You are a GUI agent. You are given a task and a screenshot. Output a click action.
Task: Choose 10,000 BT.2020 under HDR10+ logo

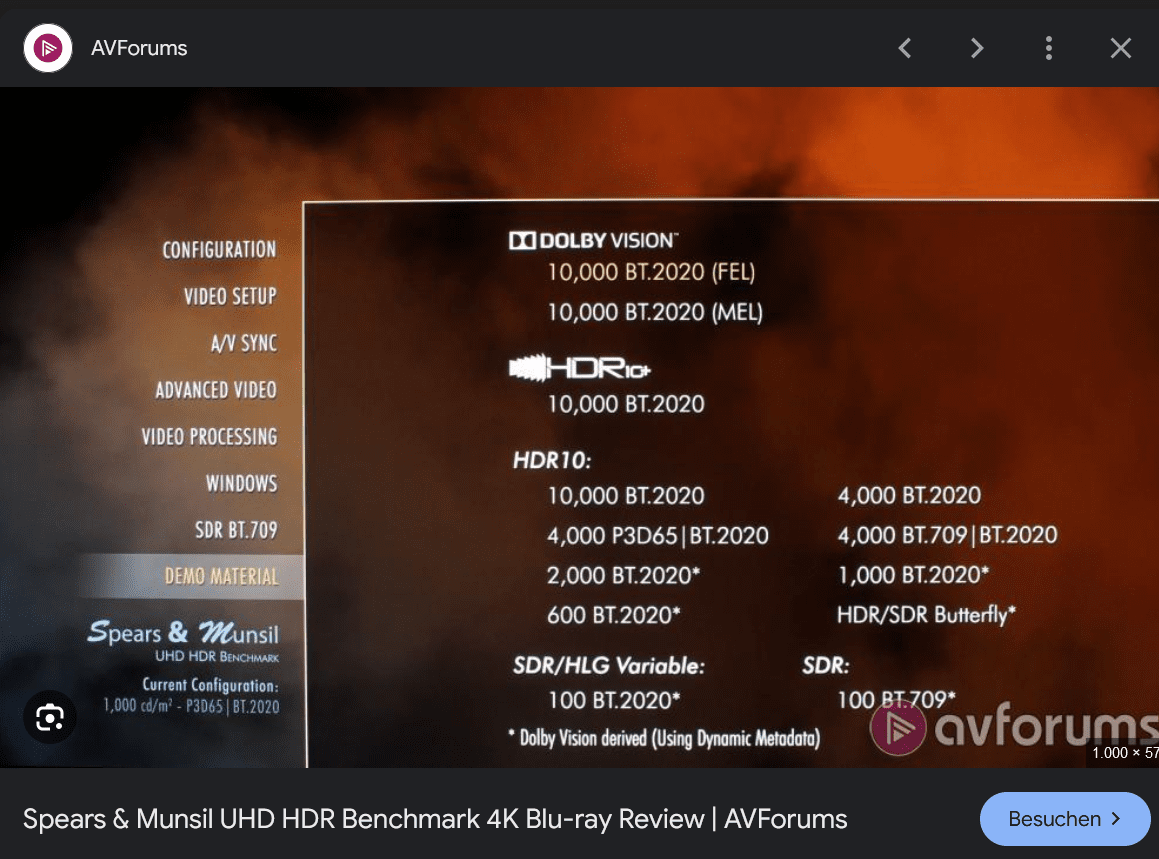pos(626,404)
